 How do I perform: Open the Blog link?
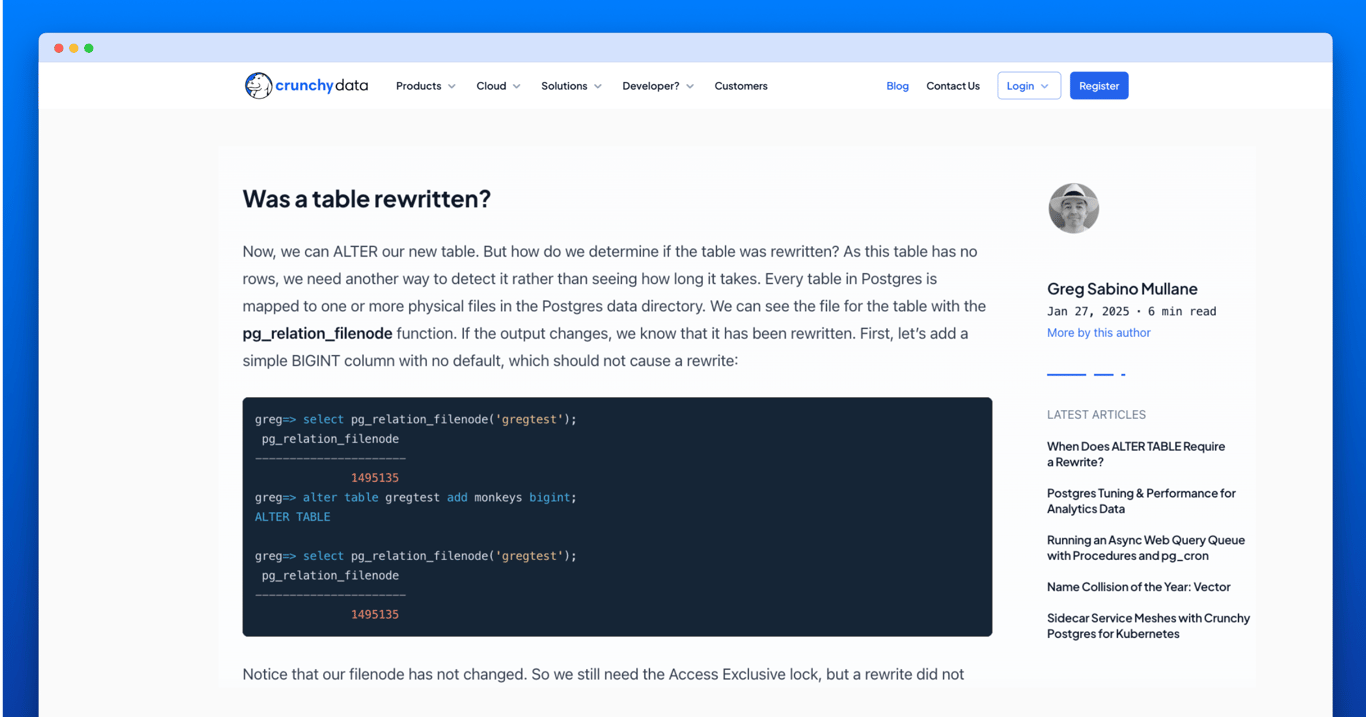[x=897, y=86]
